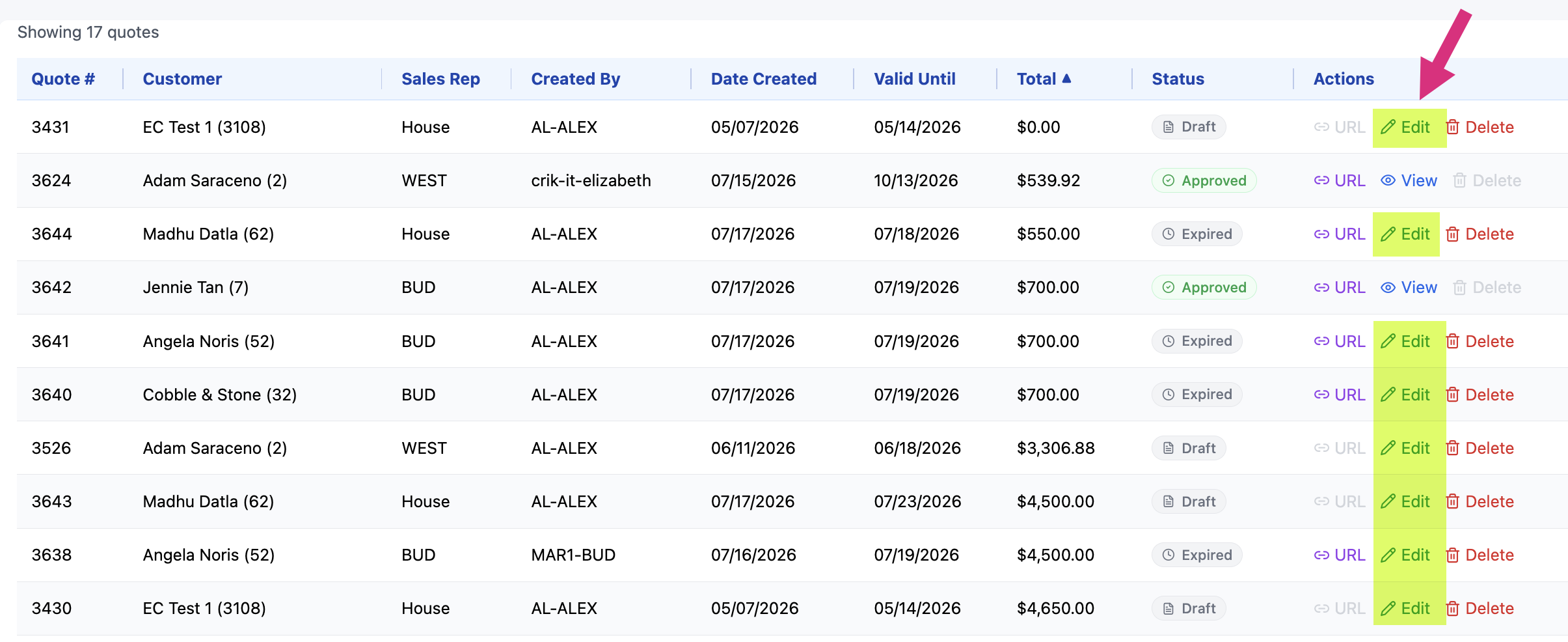Screen dimensions: 1568x642
Task: Click the eye View icon for quote 3642
Action: coord(1388,287)
